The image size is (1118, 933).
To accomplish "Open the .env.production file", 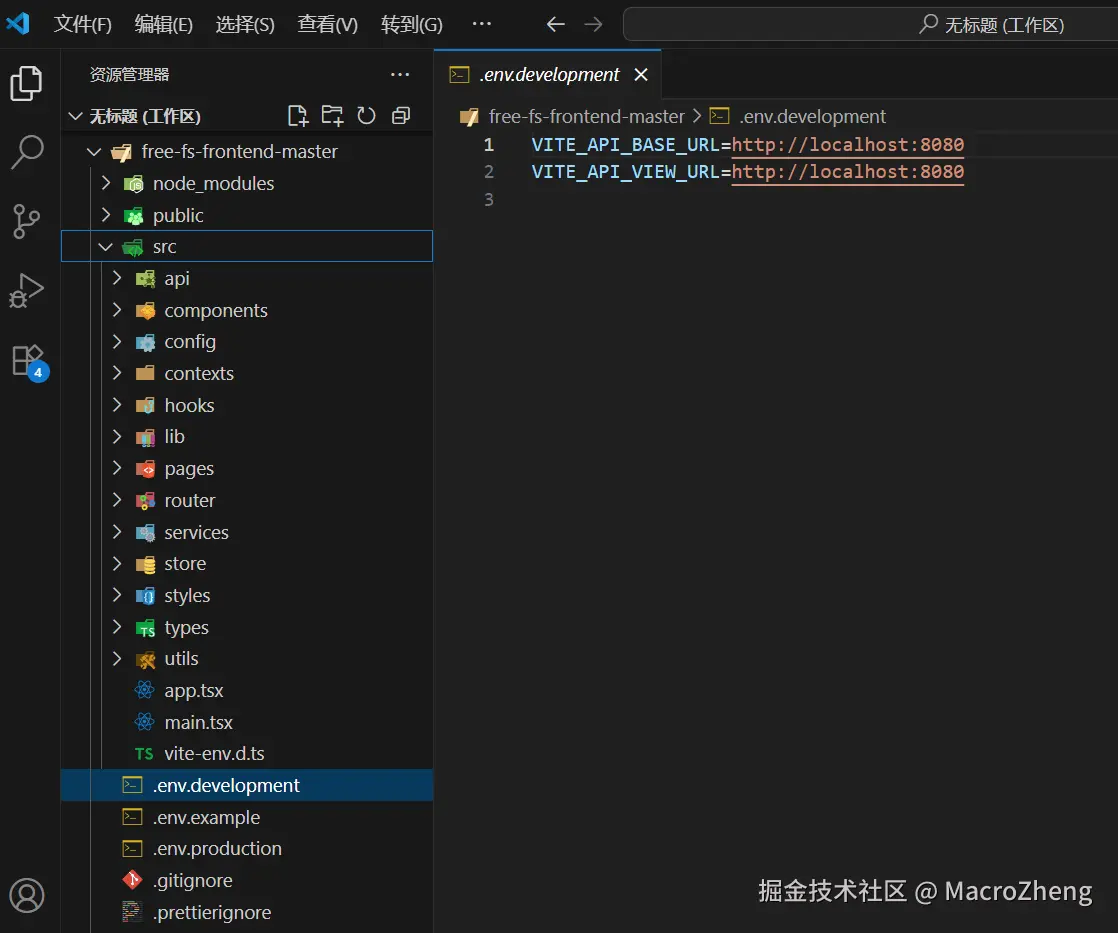I will point(217,849).
